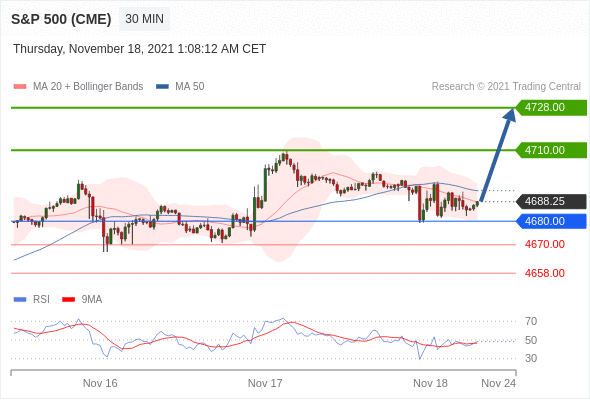
Task: Toggle the RSI legend entry
Action: (32, 300)
